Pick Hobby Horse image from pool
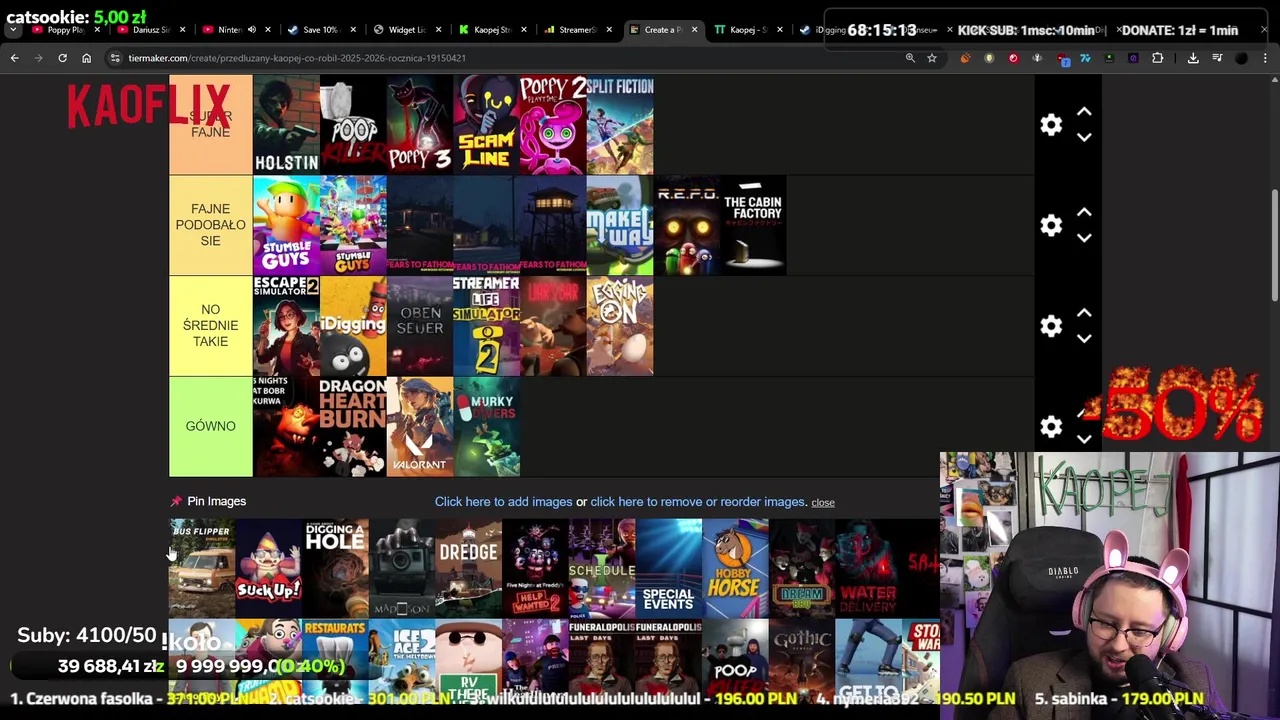The width and height of the screenshot is (1280, 720). click(735, 568)
